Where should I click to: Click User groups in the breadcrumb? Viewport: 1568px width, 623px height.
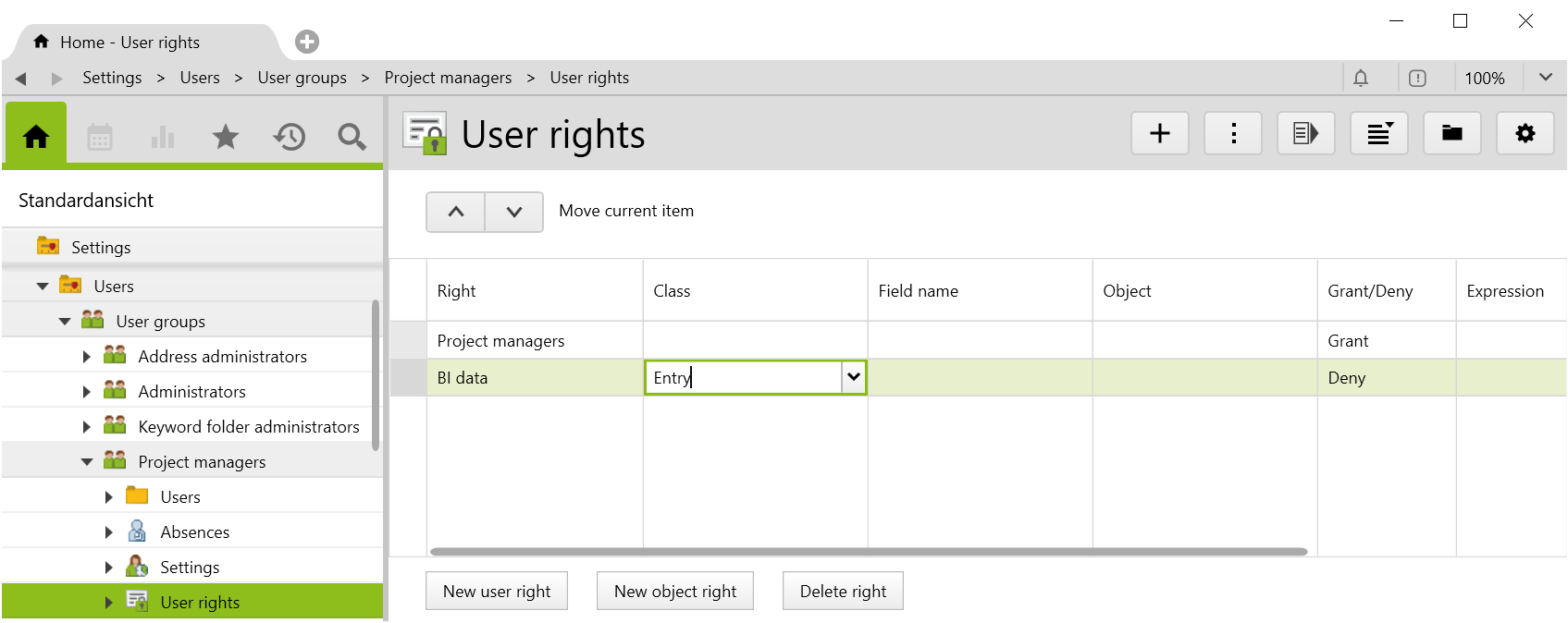[x=302, y=78]
